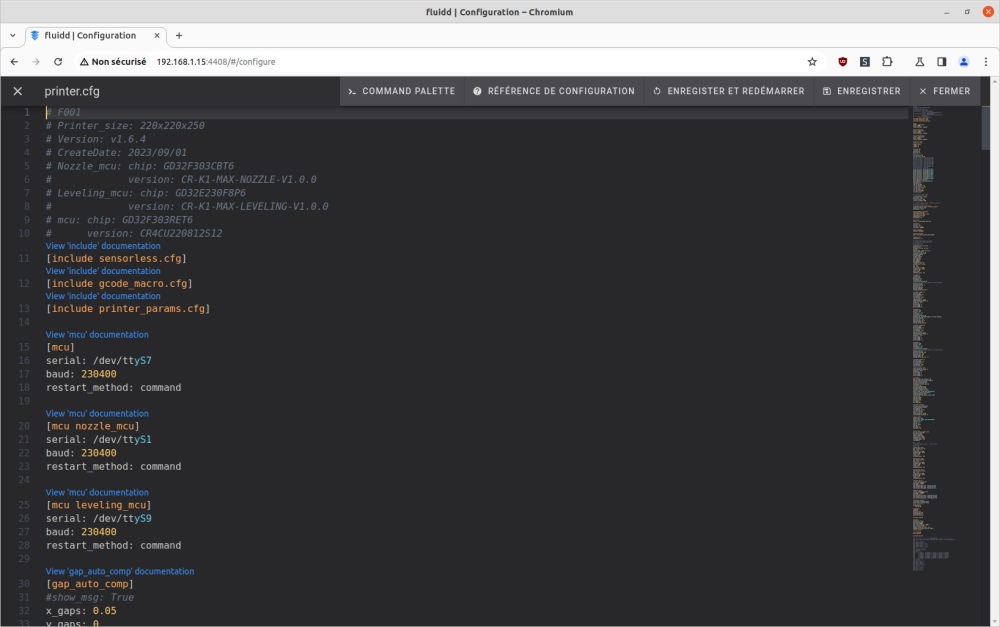This screenshot has width=1000, height=627.
Task: Toggle the browser side panel
Action: click(x=941, y=62)
